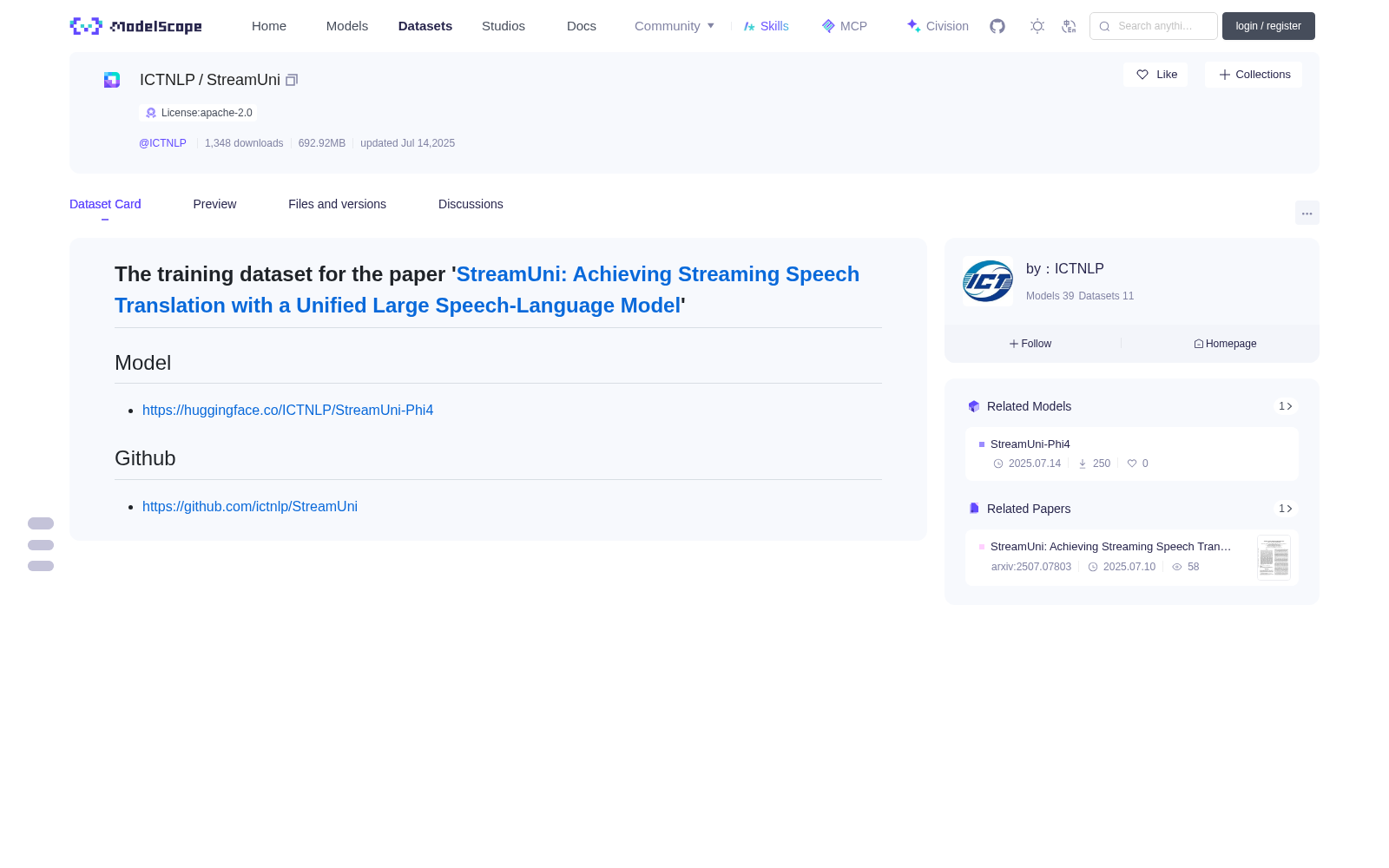Viewport: 1389px width, 868px height.
Task: Click the Related Papers document icon
Action: tap(974, 509)
